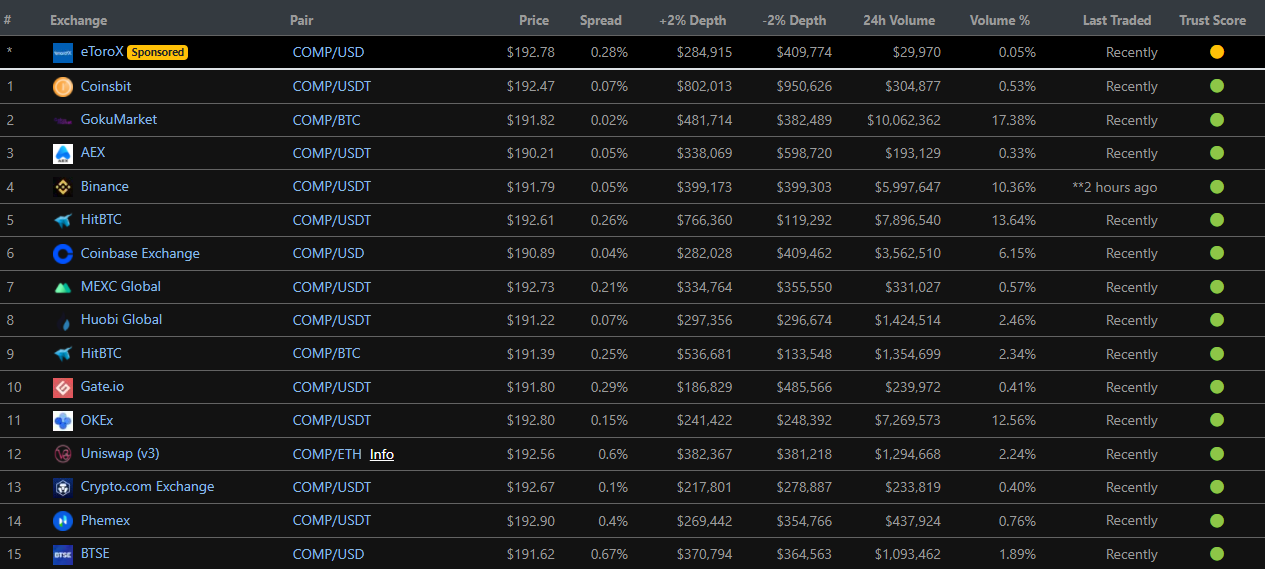Open the eToroX exchange link
Image resolution: width=1265 pixels, height=569 pixels.
(x=102, y=52)
